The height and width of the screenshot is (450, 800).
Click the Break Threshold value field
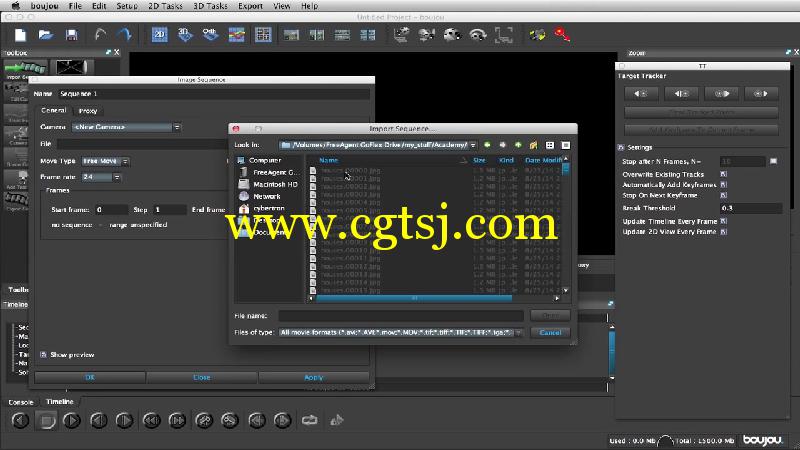click(x=751, y=208)
